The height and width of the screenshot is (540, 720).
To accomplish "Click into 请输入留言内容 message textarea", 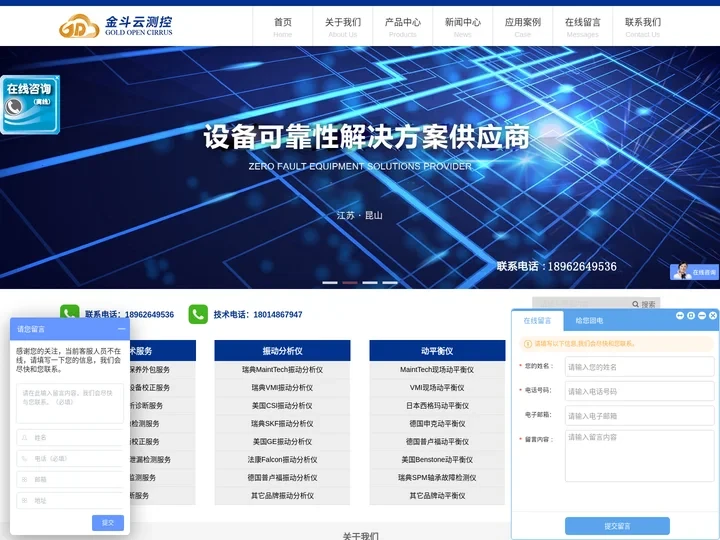I will 640,456.
